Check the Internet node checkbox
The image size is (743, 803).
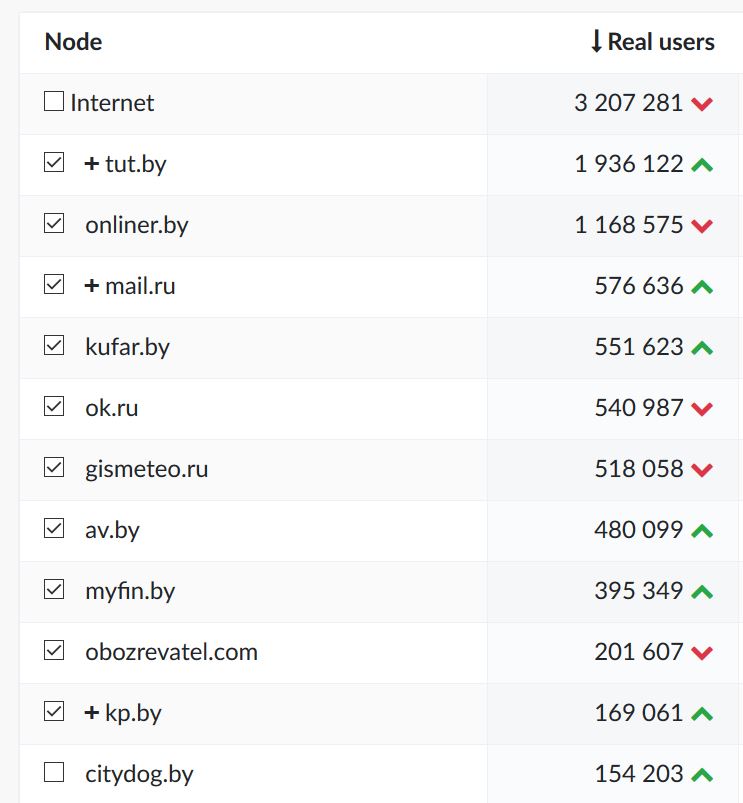click(x=54, y=102)
